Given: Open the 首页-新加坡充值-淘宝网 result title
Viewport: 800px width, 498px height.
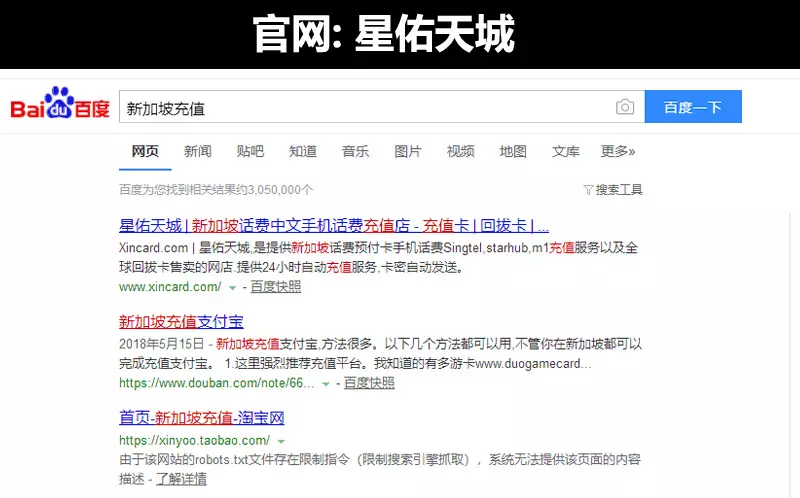Looking at the screenshot, I should (x=202, y=418).
